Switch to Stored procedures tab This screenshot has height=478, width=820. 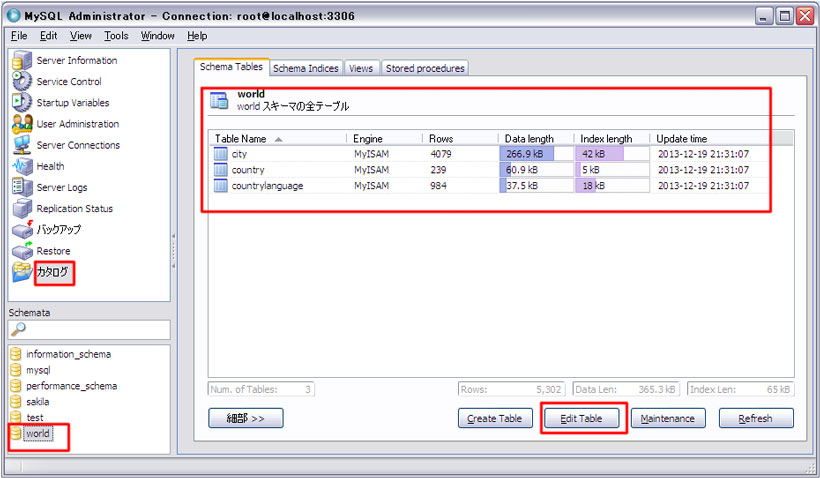(425, 68)
